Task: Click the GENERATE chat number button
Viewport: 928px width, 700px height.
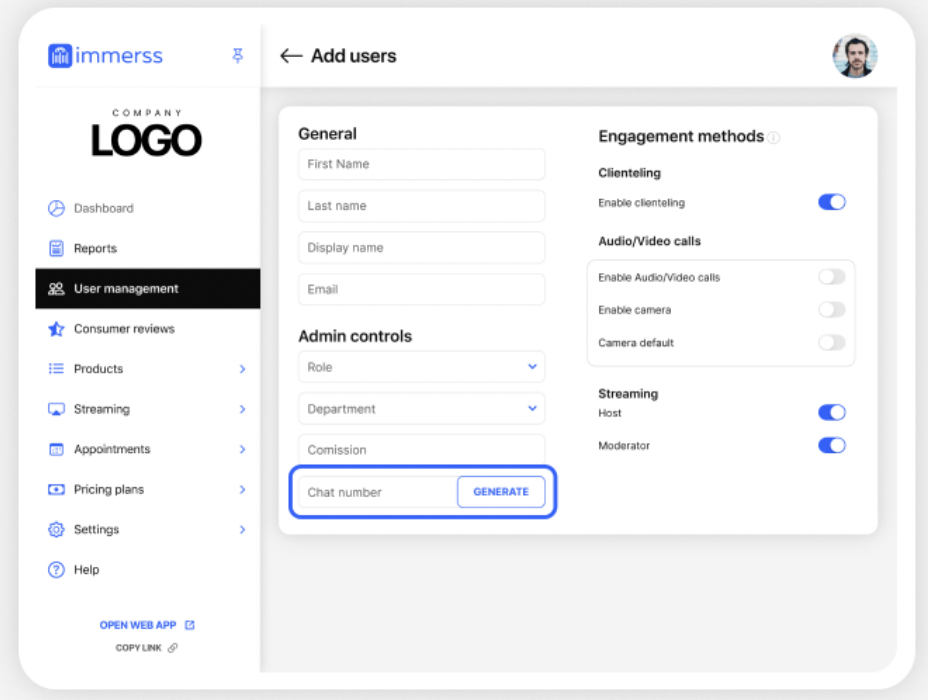Action: pyautogui.click(x=501, y=491)
